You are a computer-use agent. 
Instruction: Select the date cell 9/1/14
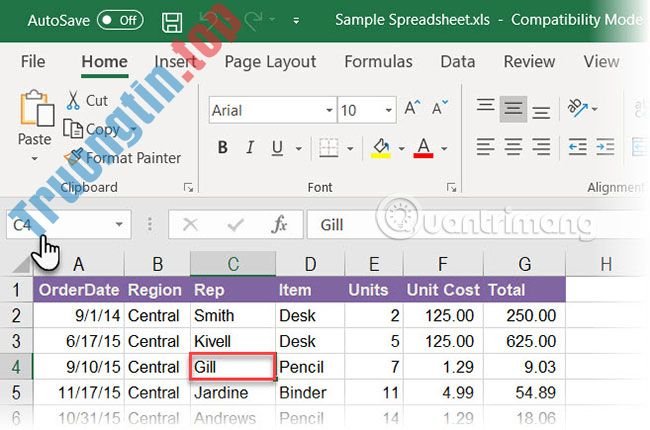pyautogui.click(x=79, y=316)
